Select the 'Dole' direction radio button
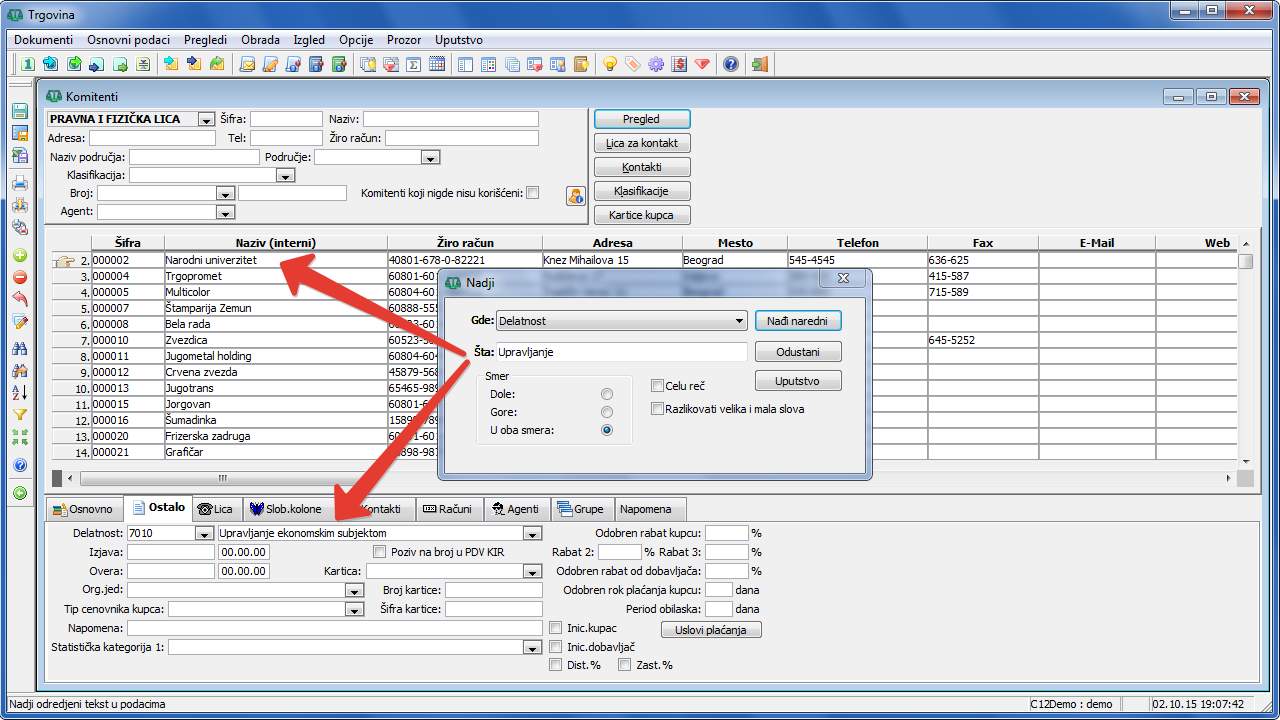The image size is (1280, 720). point(606,394)
